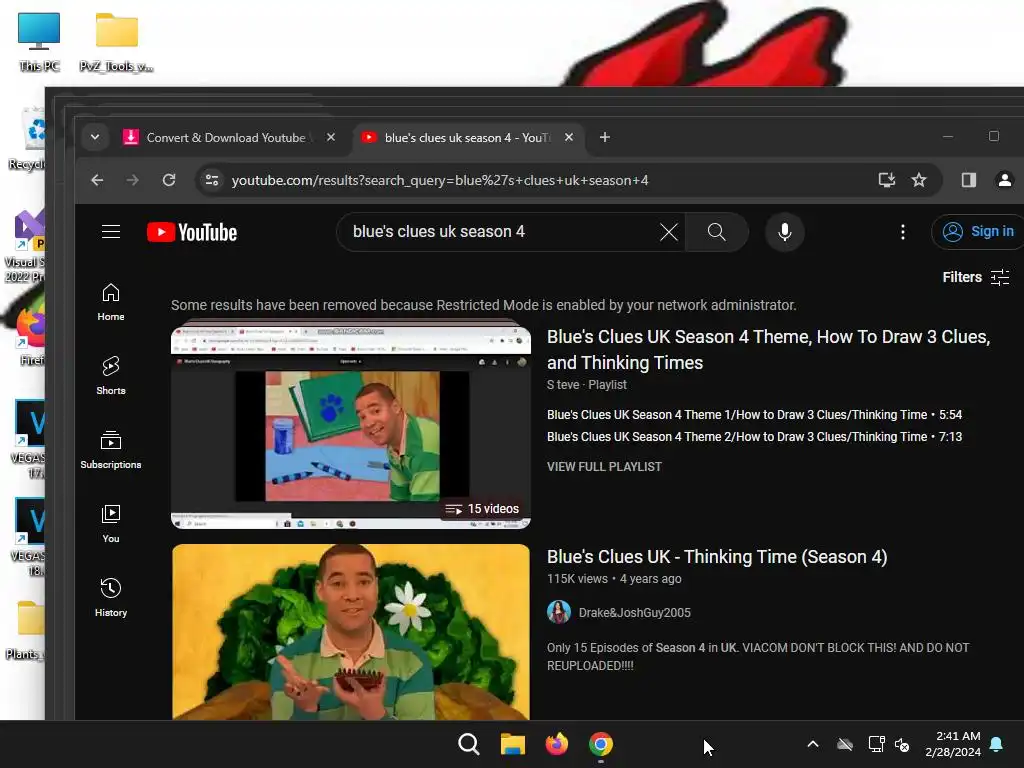Launch Firefox from the taskbar

(556, 744)
